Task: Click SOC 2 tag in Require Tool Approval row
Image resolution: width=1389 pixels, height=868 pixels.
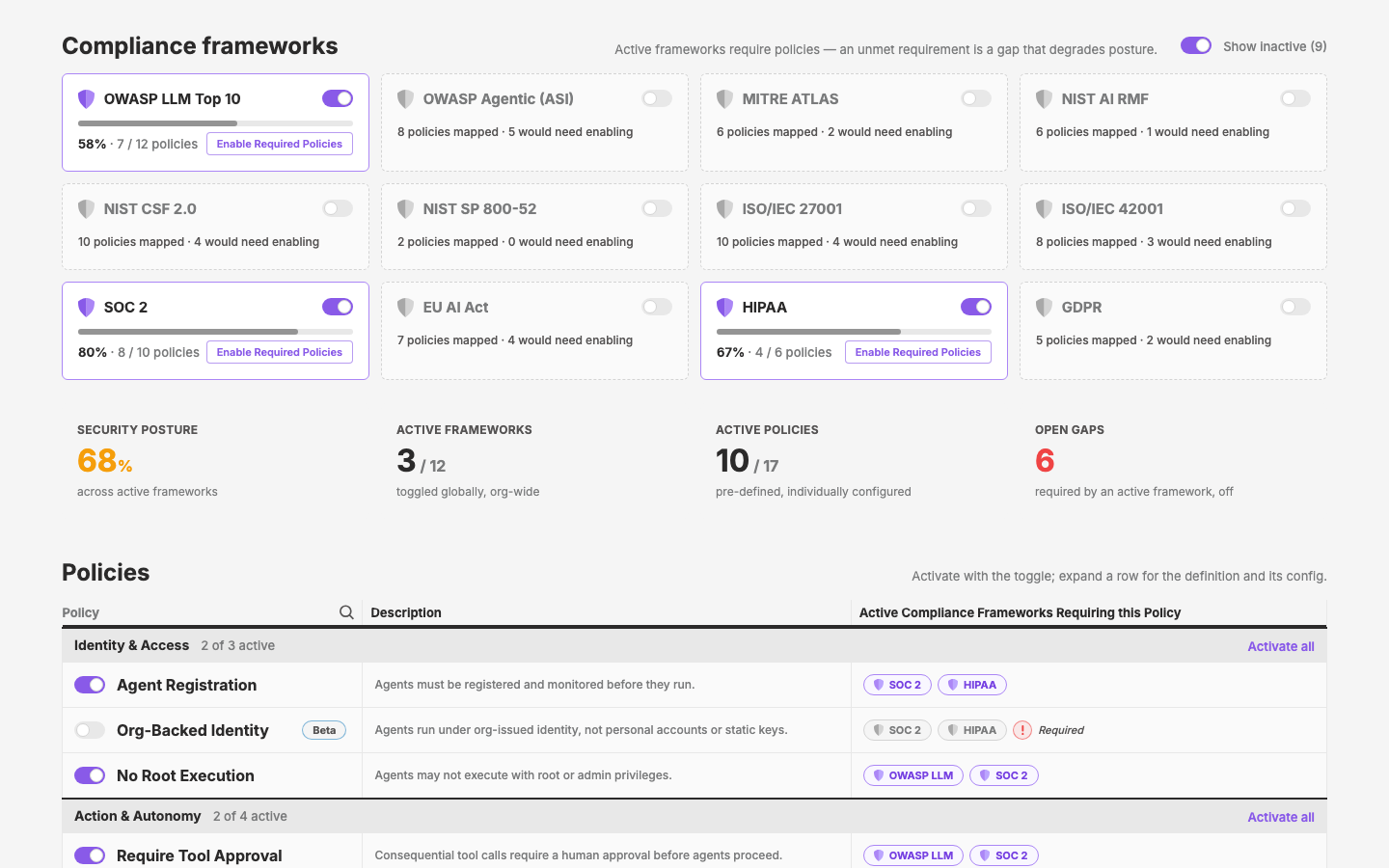Action: [1004, 855]
